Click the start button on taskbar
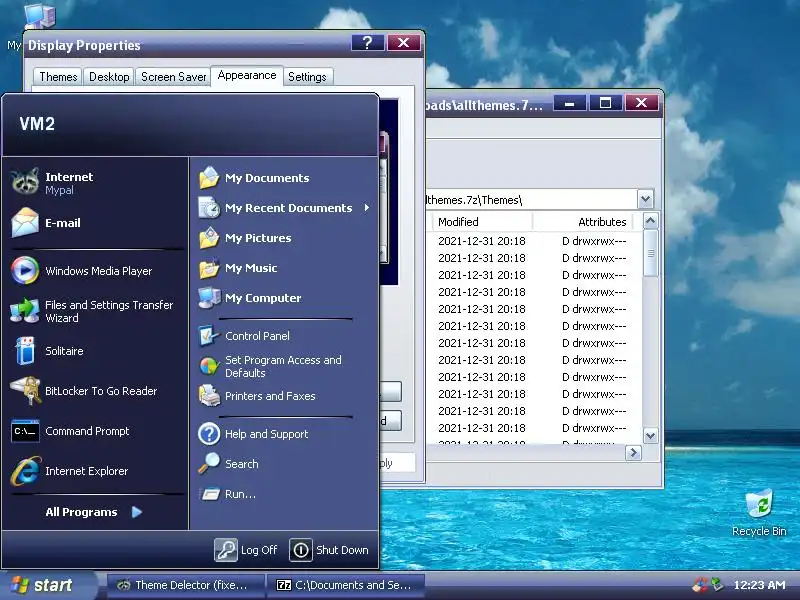 (x=48, y=585)
